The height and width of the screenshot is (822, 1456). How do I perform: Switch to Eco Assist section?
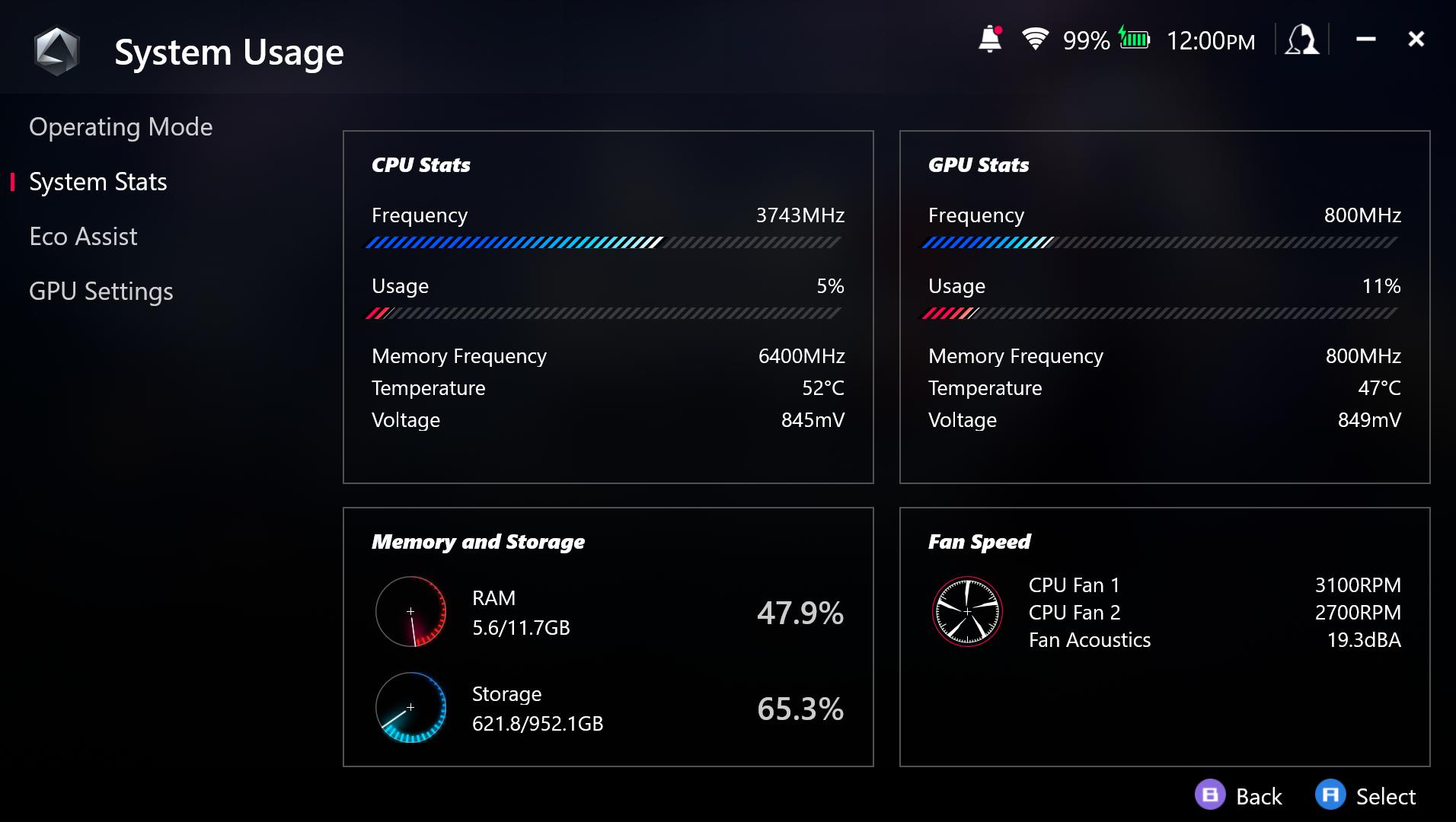point(83,237)
